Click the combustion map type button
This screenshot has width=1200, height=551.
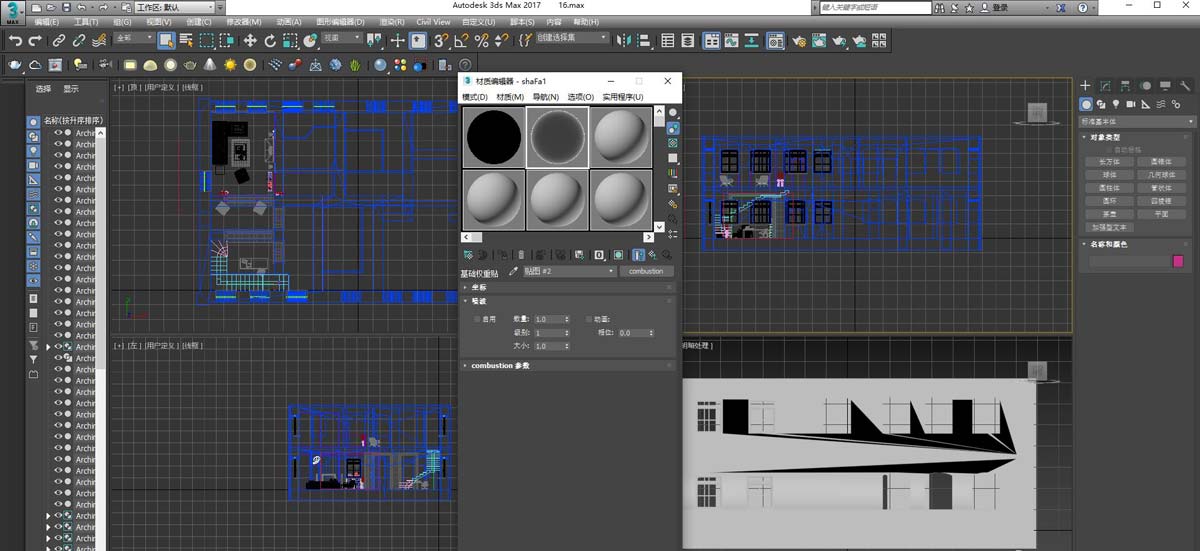(647, 271)
